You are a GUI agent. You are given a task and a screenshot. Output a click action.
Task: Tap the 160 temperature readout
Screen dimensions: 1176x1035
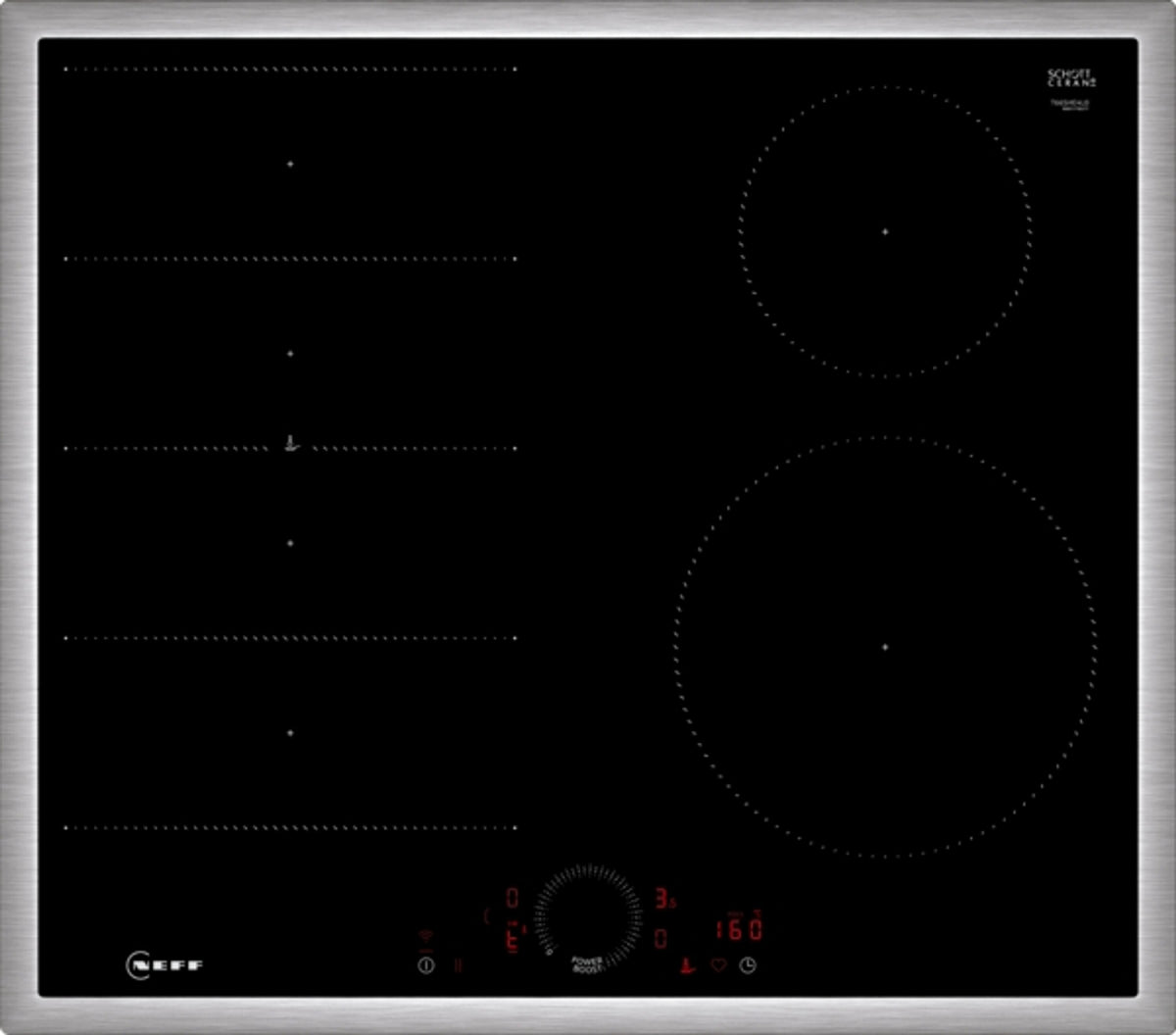point(738,929)
